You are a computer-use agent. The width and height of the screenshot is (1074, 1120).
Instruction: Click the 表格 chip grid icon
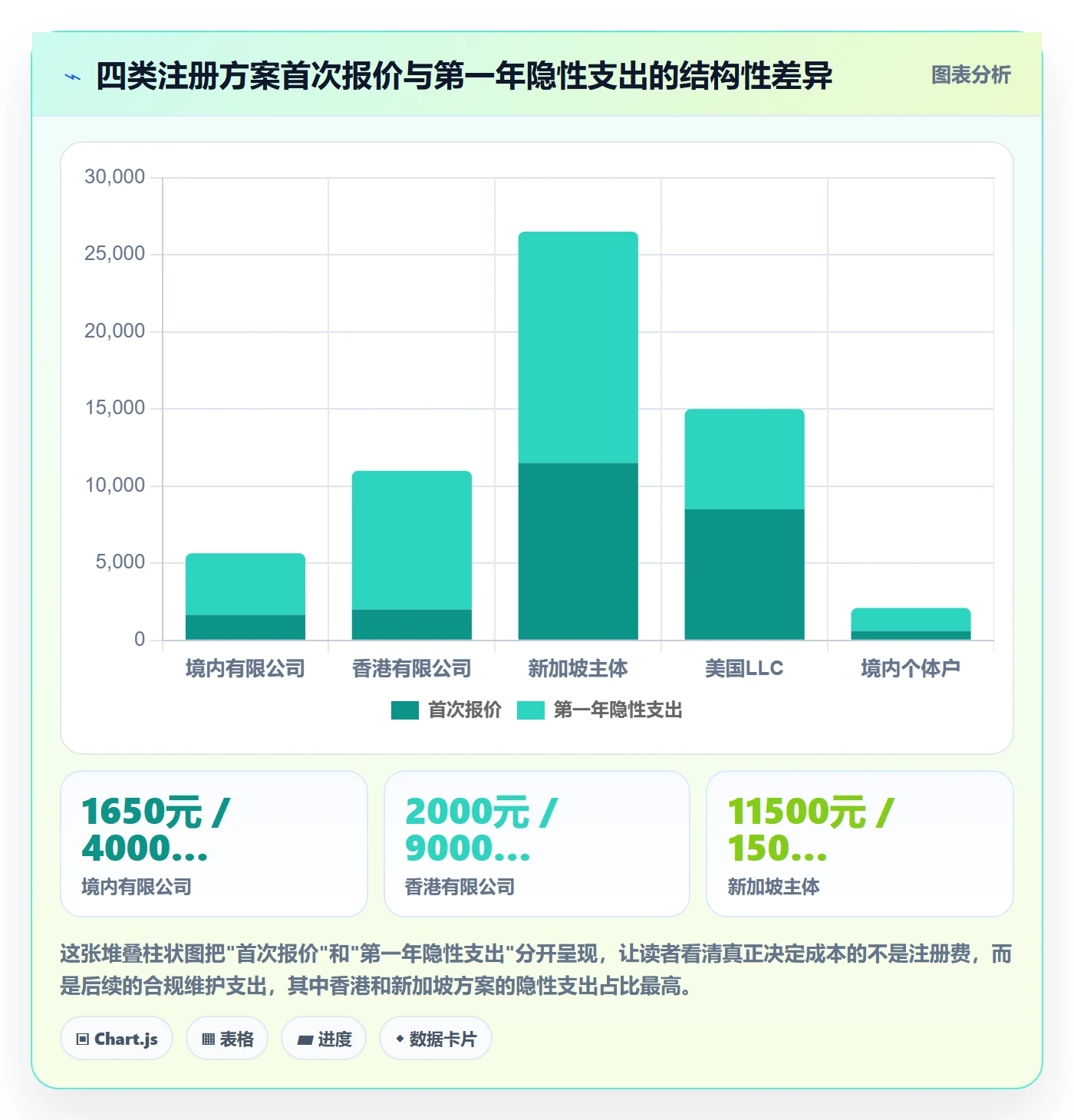click(x=208, y=1039)
